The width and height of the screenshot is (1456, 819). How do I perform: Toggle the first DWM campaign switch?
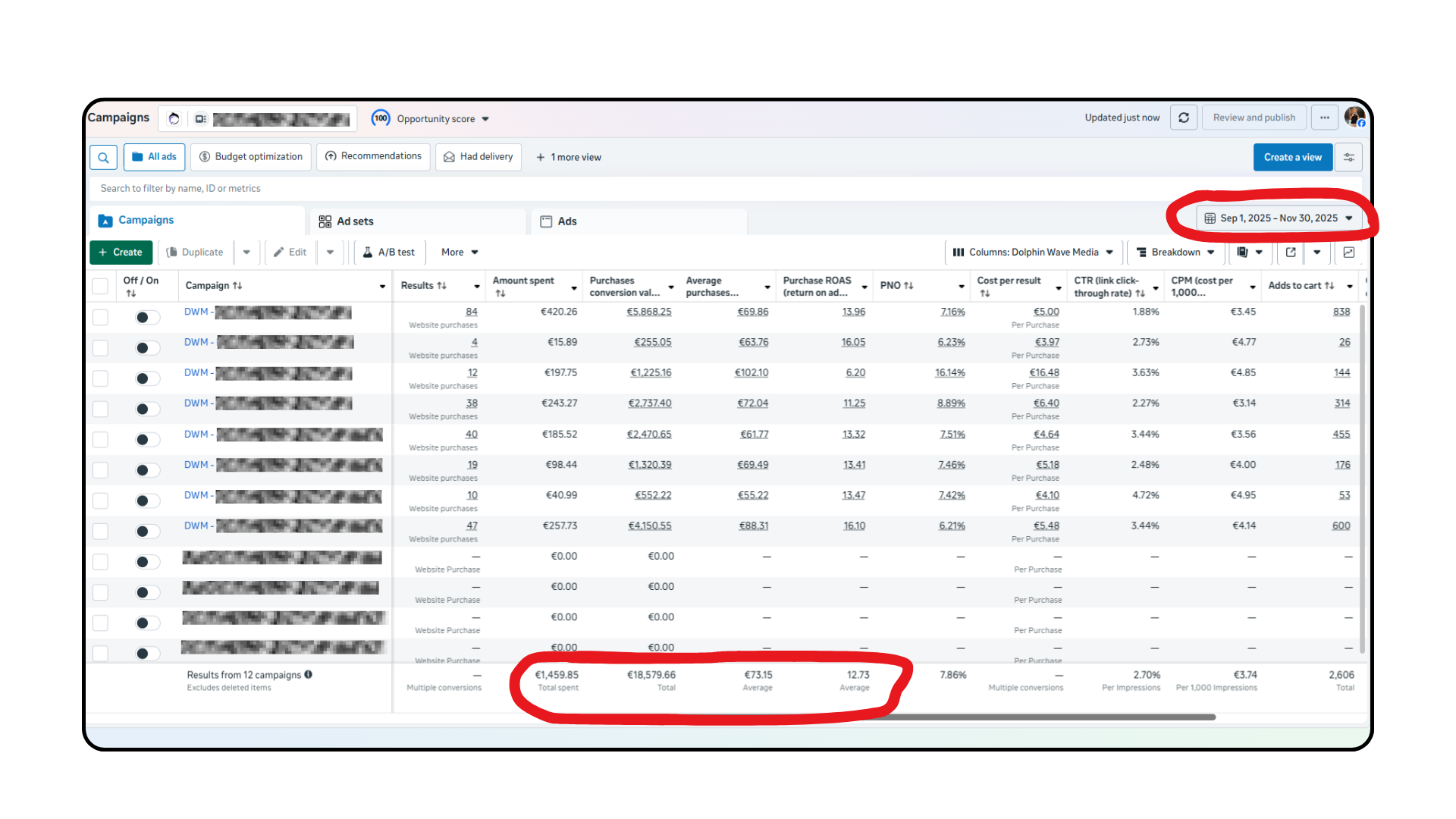(147, 318)
